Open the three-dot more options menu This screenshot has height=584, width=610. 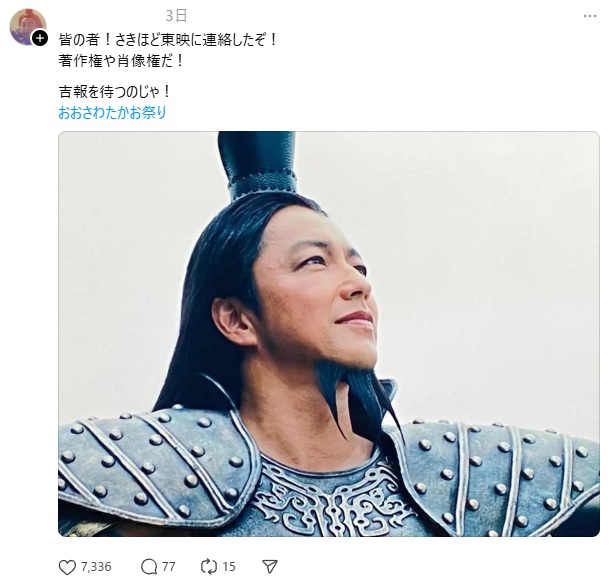tap(590, 16)
